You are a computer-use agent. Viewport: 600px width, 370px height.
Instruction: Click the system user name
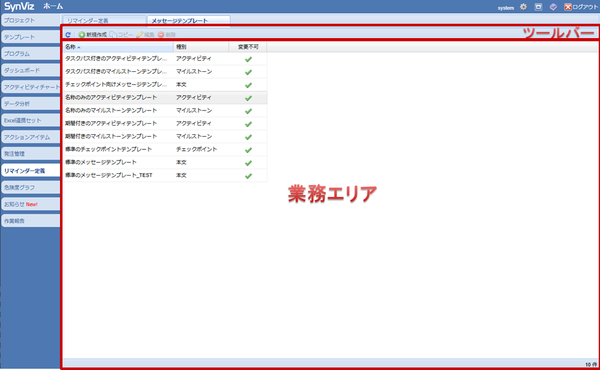505,8
